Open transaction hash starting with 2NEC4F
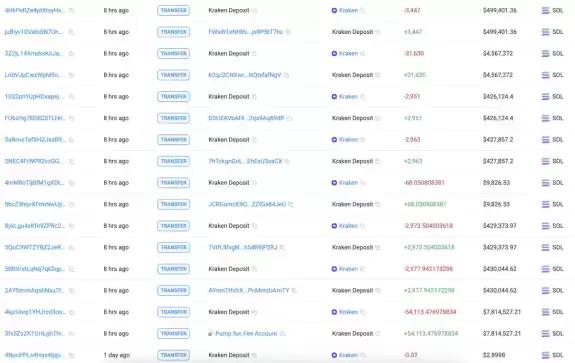Viewport: 575px width, 363px height. coord(33,161)
